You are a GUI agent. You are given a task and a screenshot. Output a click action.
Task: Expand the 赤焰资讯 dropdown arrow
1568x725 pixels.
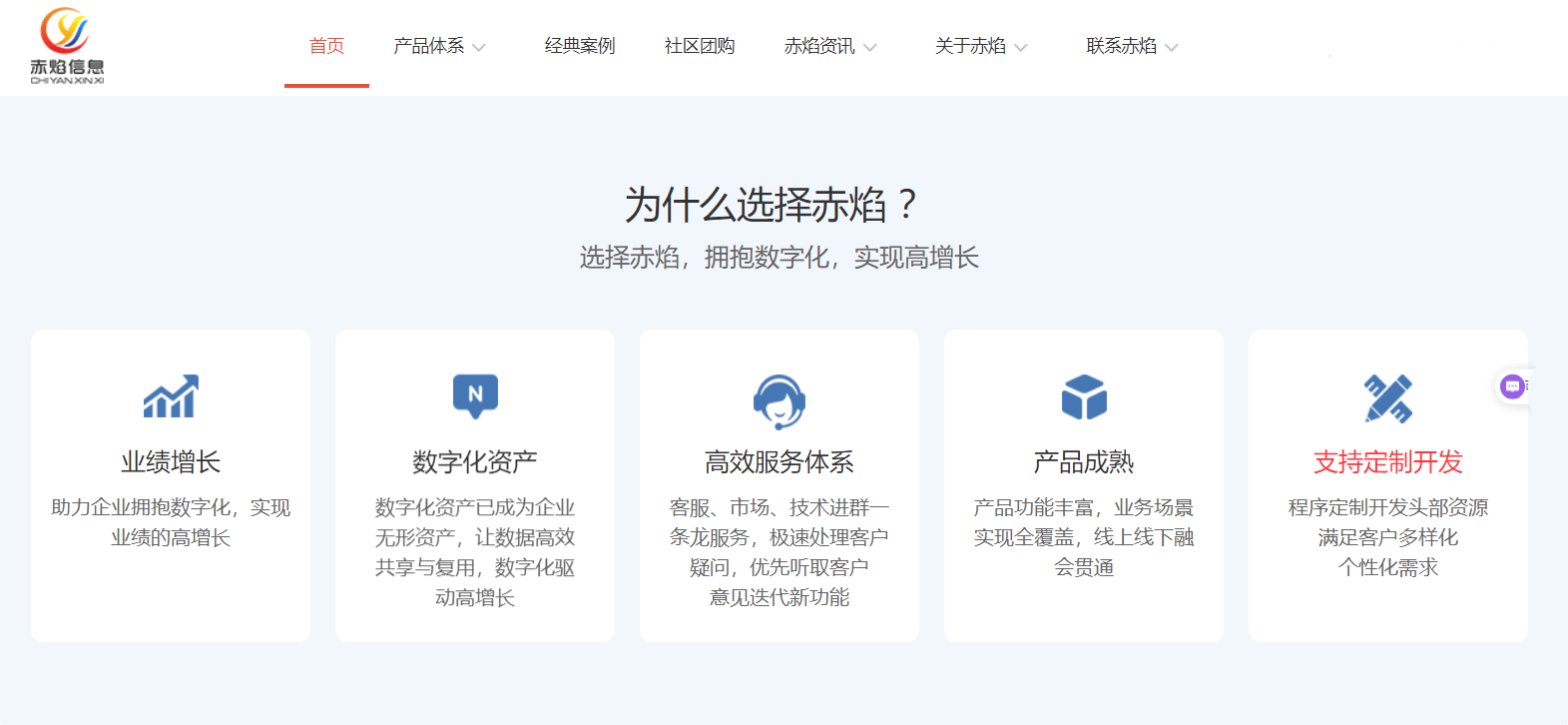click(x=870, y=47)
